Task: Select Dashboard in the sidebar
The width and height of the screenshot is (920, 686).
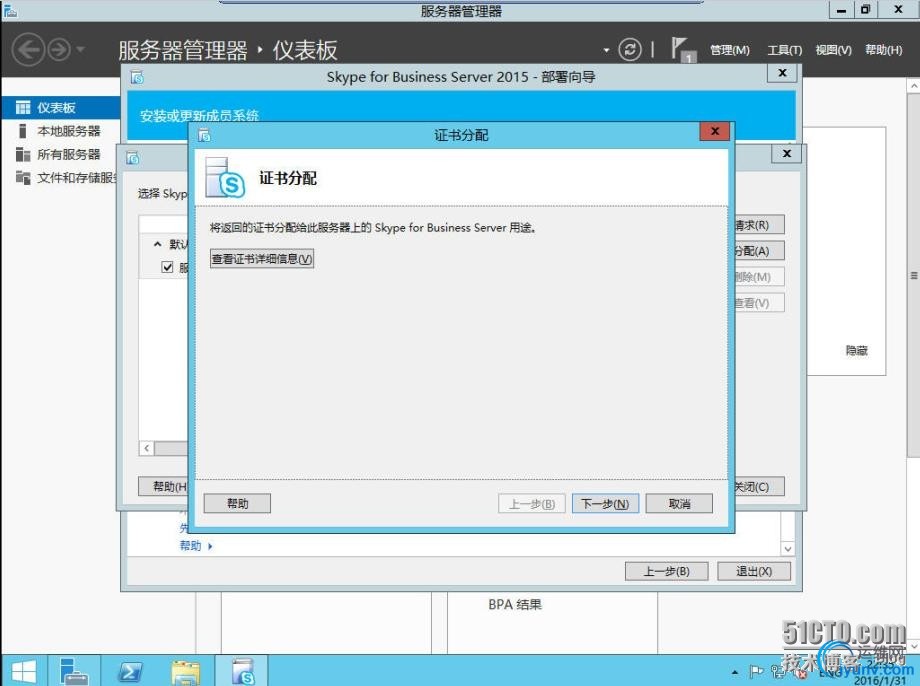Action: (x=61, y=107)
